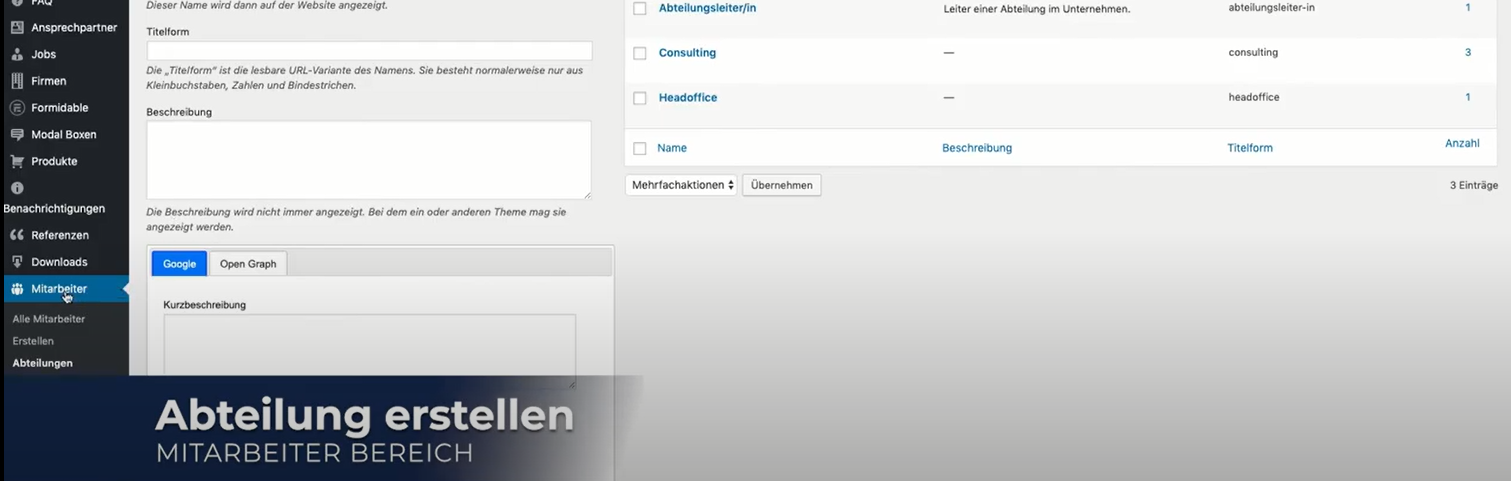Open Benachrichtigungen via its info icon

[17, 188]
